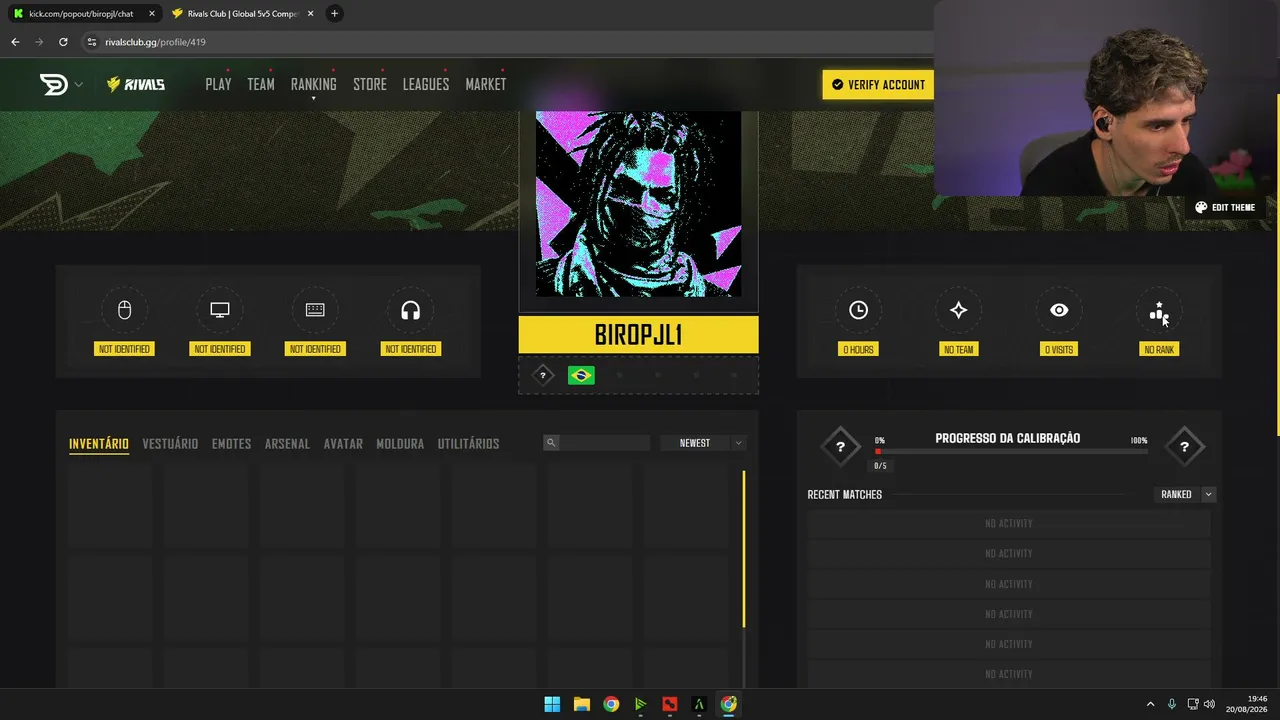Click the Edit Theme button
The height and width of the screenshot is (720, 1280).
point(1224,207)
